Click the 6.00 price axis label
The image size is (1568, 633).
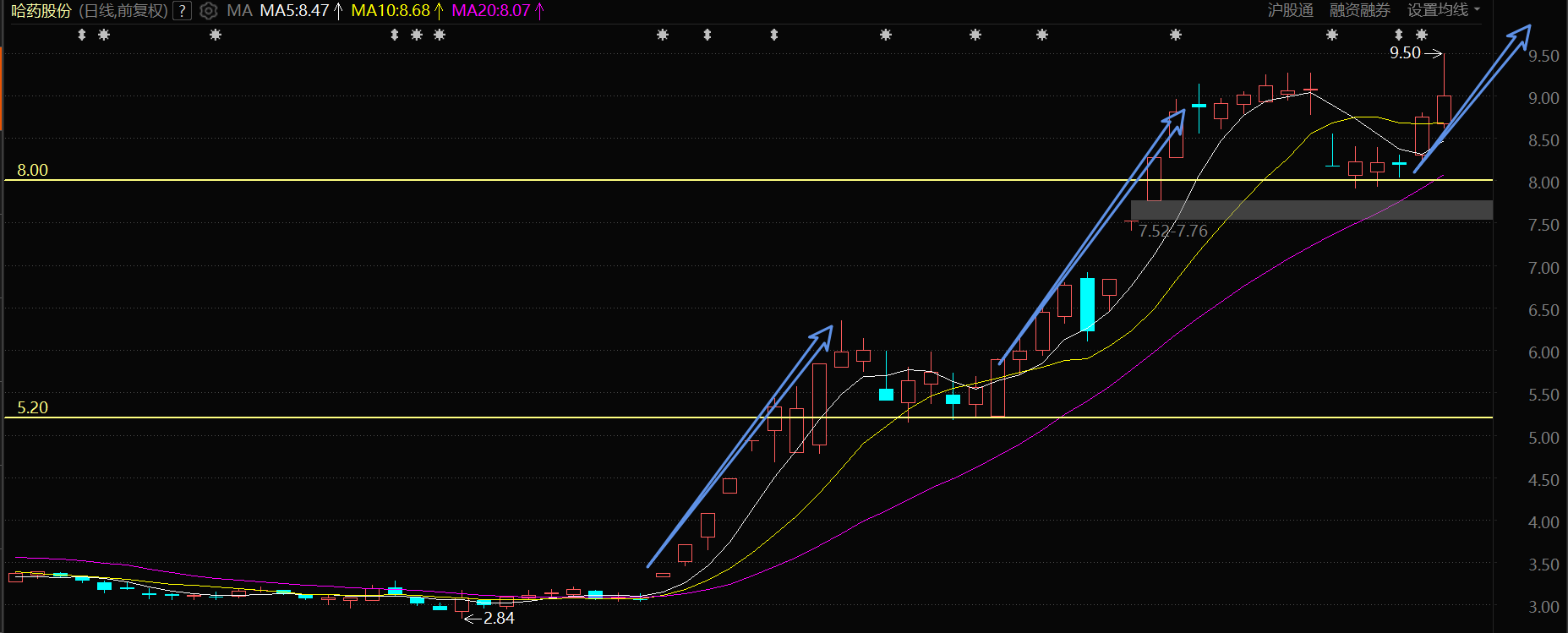[1543, 352]
